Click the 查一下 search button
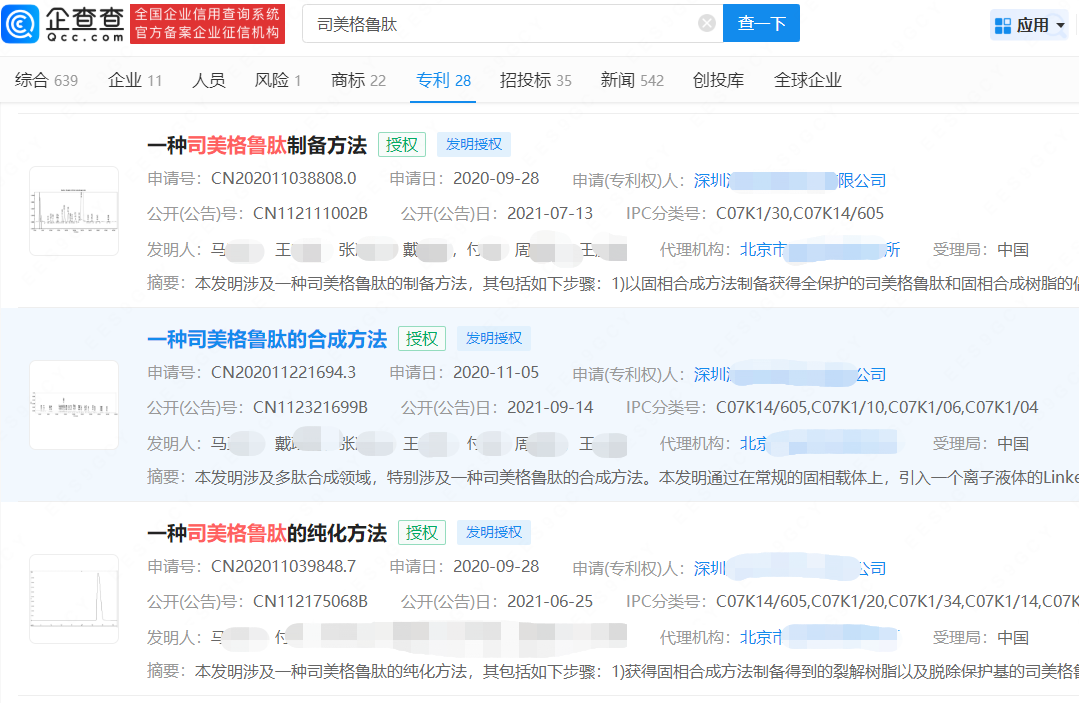The image size is (1079, 703). [761, 24]
